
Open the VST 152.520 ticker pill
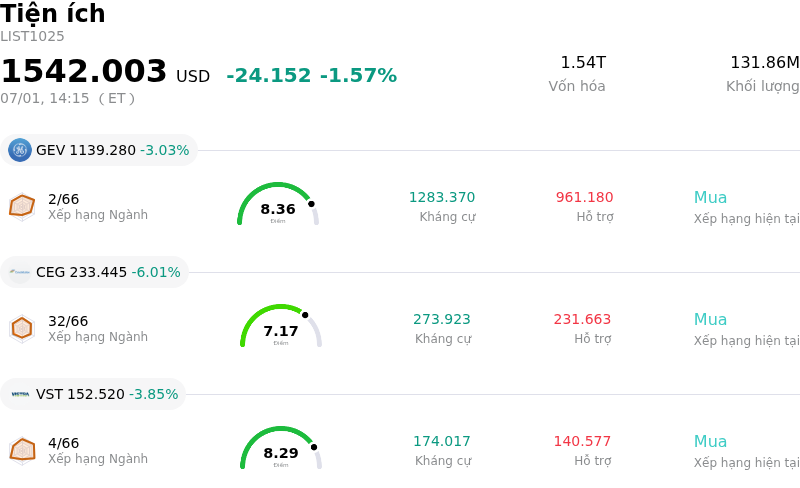click(93, 394)
